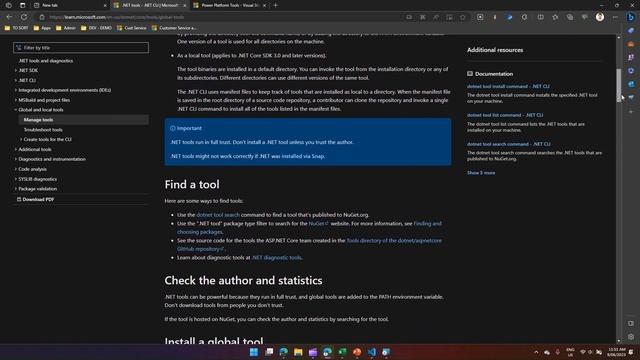The image size is (640, 360).
Task: Expand Code analysis tree node
Action: tap(16, 169)
